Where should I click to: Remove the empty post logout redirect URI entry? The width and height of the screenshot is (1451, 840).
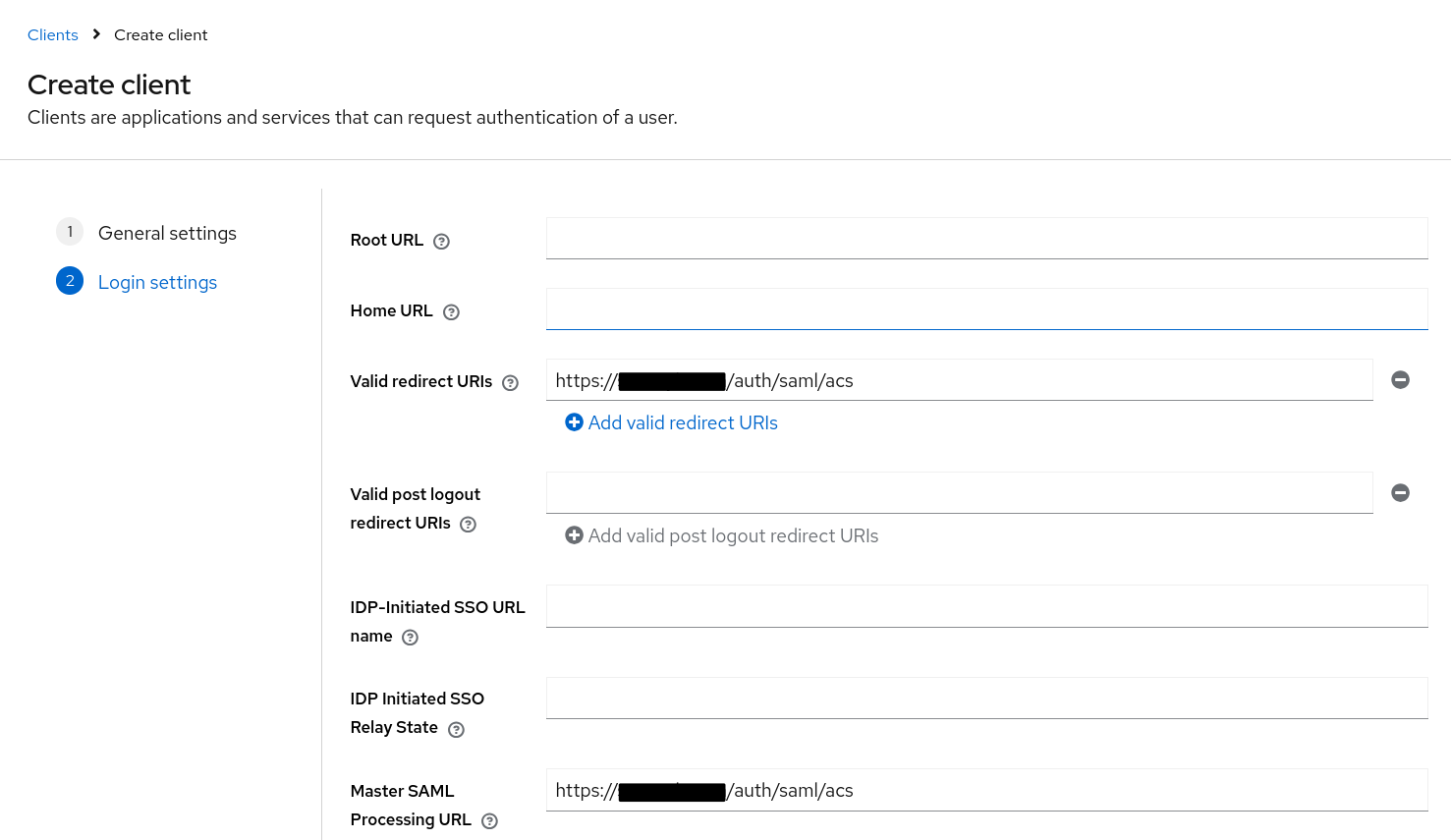tap(1400, 492)
